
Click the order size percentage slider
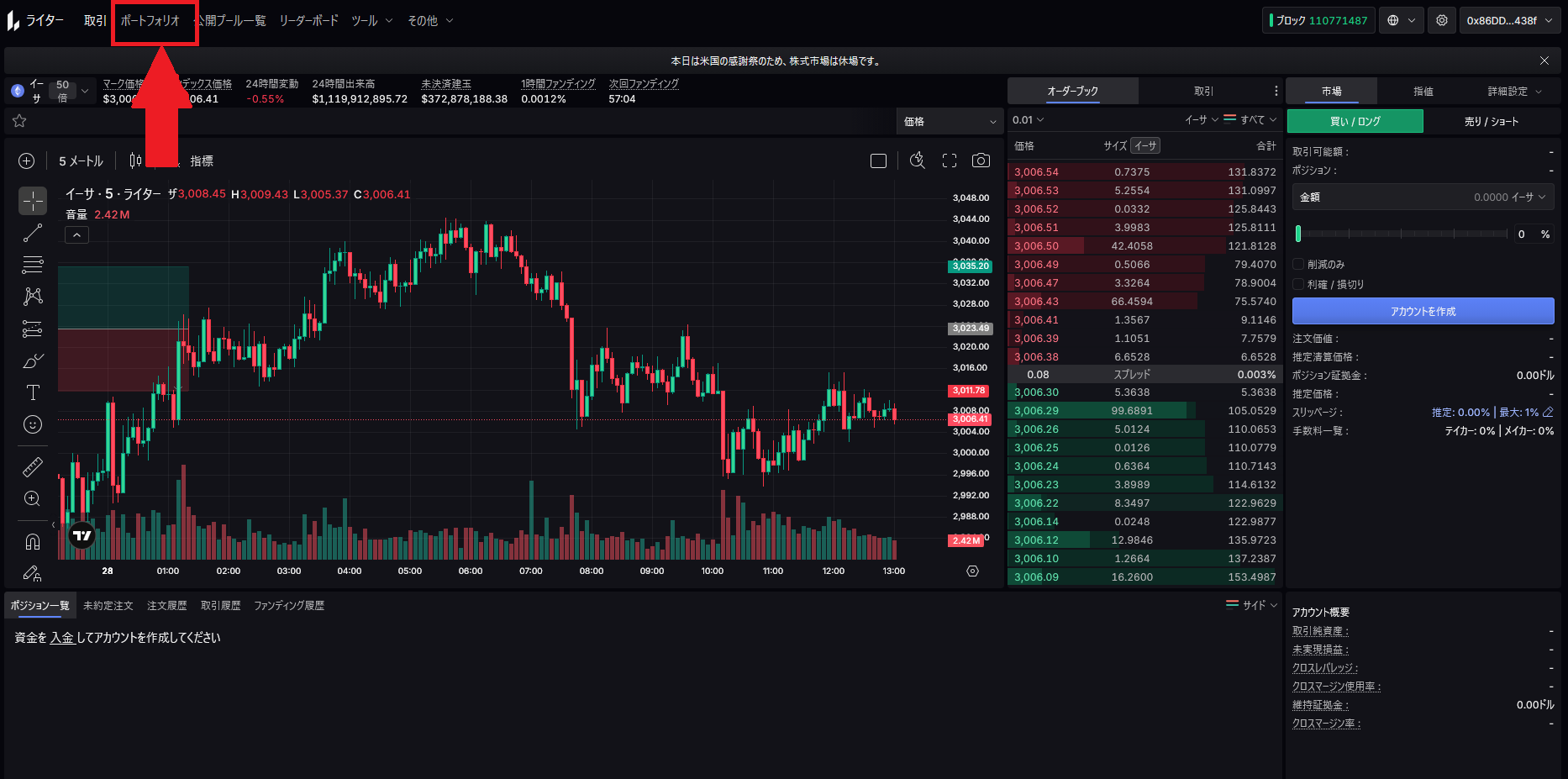pyautogui.click(x=1402, y=234)
